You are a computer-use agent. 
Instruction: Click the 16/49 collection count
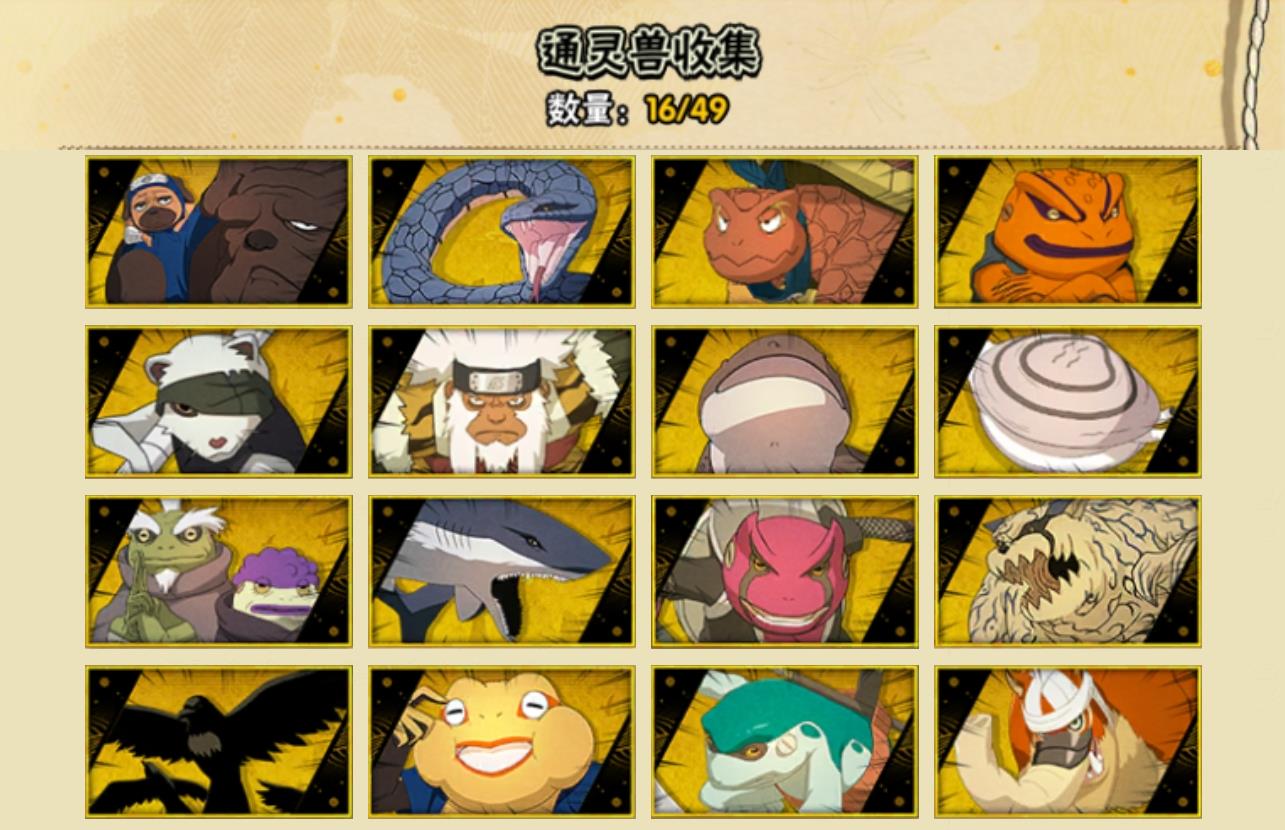tap(686, 109)
